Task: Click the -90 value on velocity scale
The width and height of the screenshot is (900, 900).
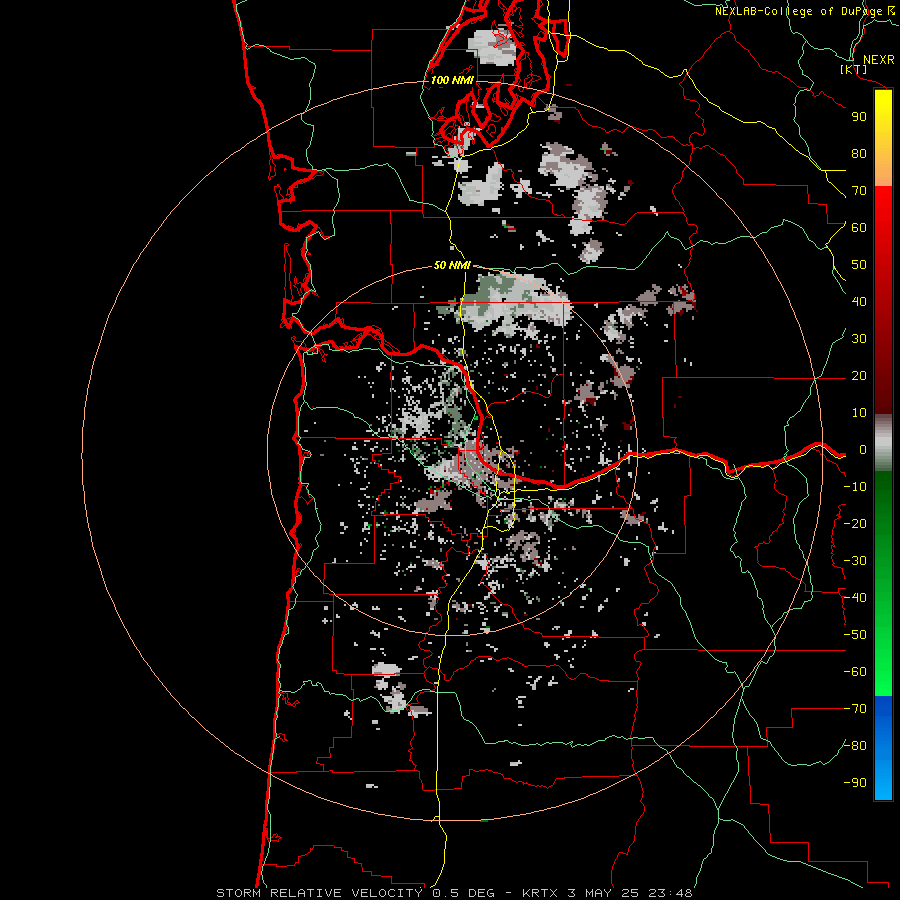Action: click(855, 783)
